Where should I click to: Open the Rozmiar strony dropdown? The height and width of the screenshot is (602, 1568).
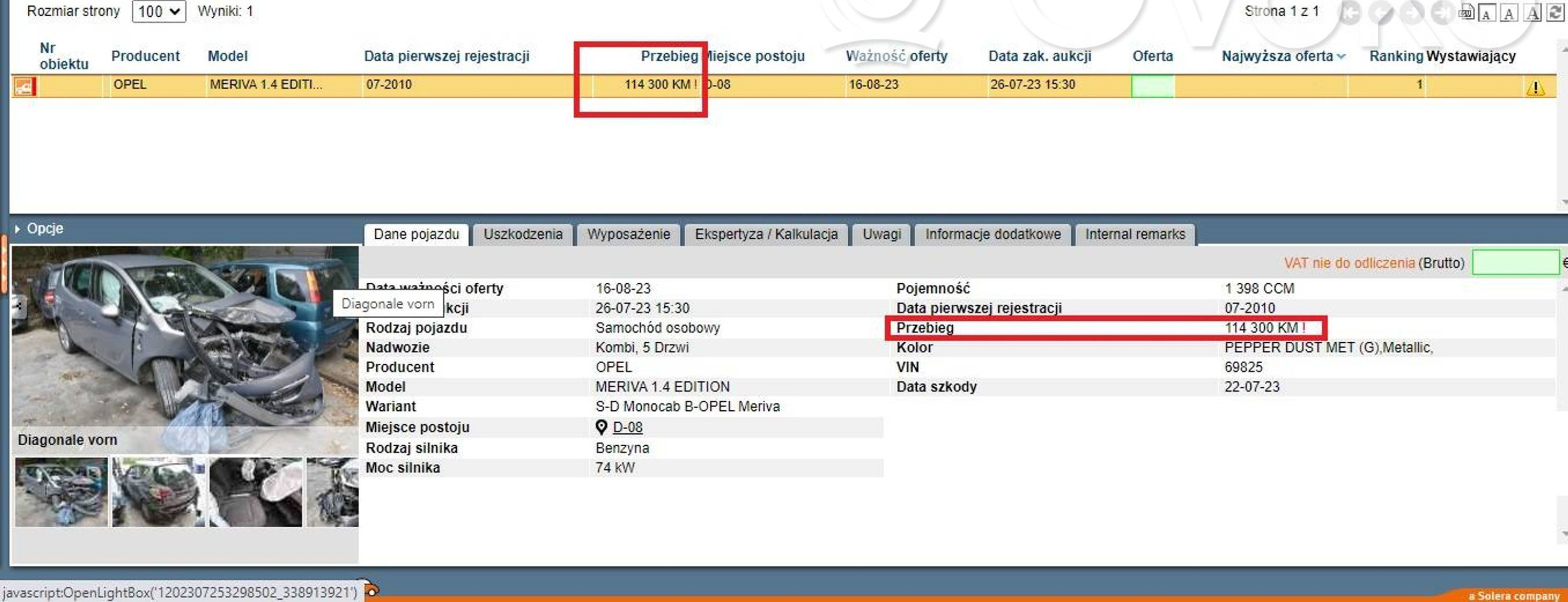point(158,11)
